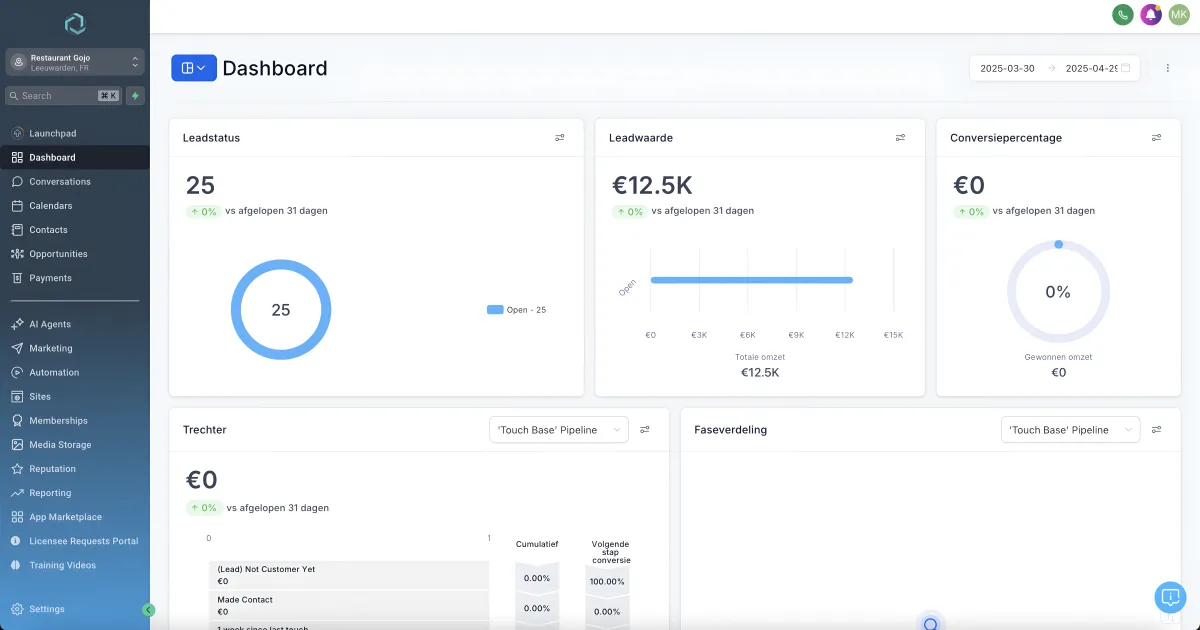
Task: Click the 'Open - 25' legend color swatch
Action: pyautogui.click(x=495, y=310)
